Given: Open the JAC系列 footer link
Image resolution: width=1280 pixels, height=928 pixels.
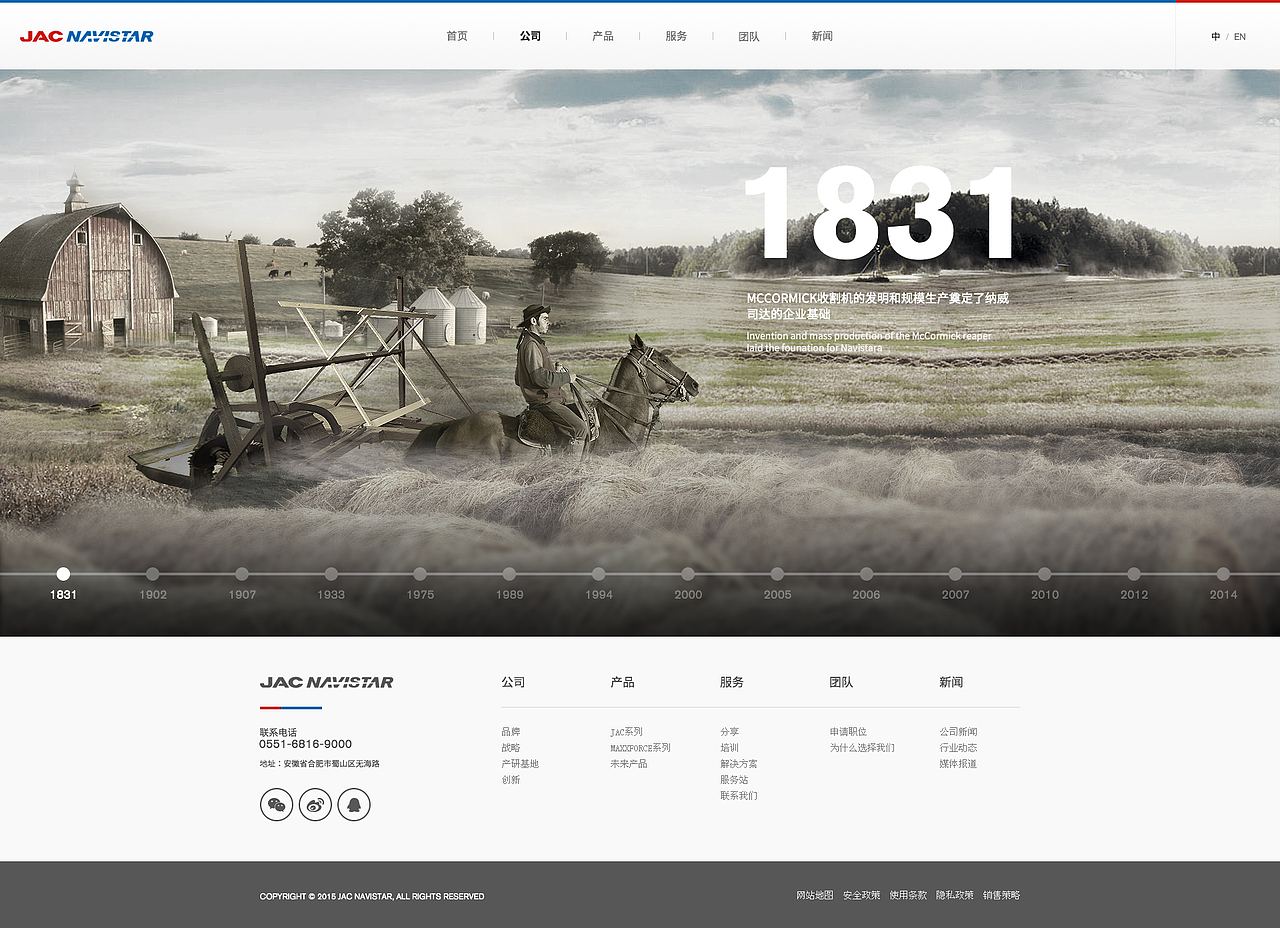Looking at the screenshot, I should coord(627,732).
